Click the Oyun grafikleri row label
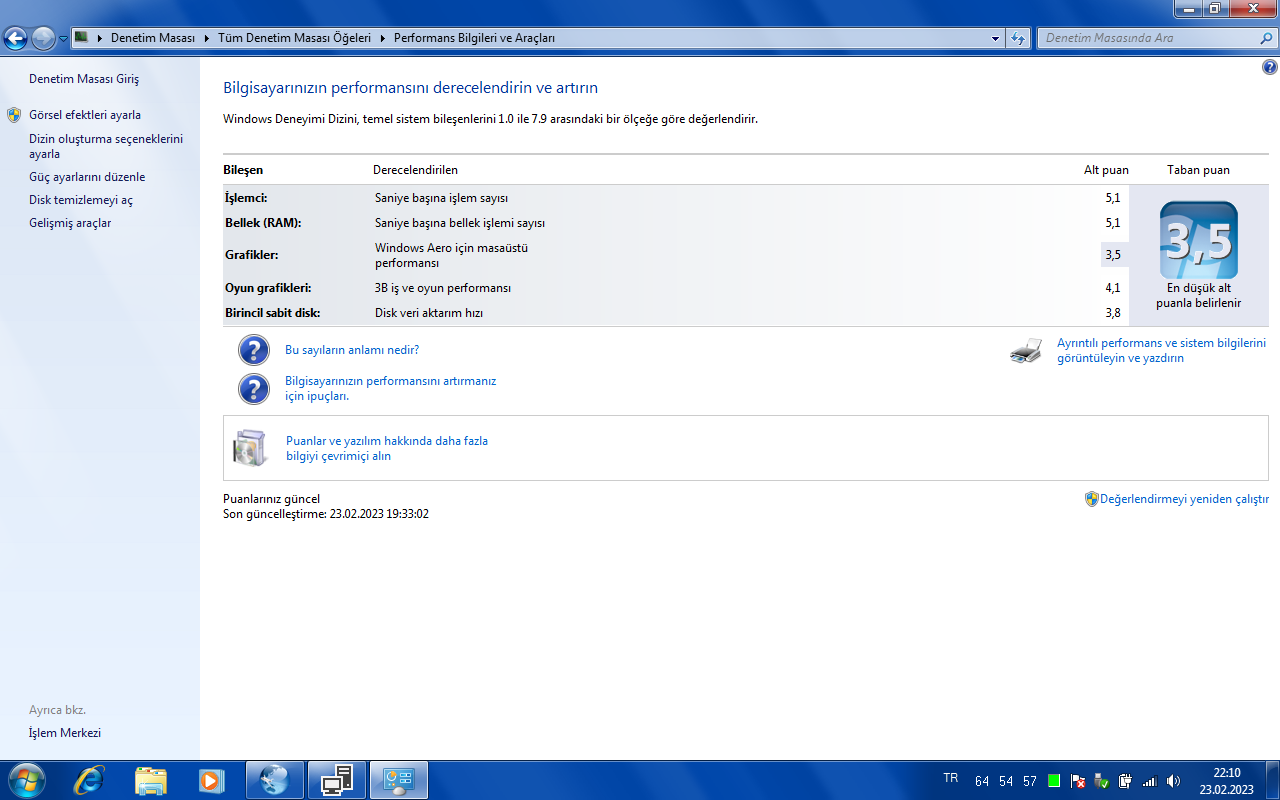 tap(268, 288)
